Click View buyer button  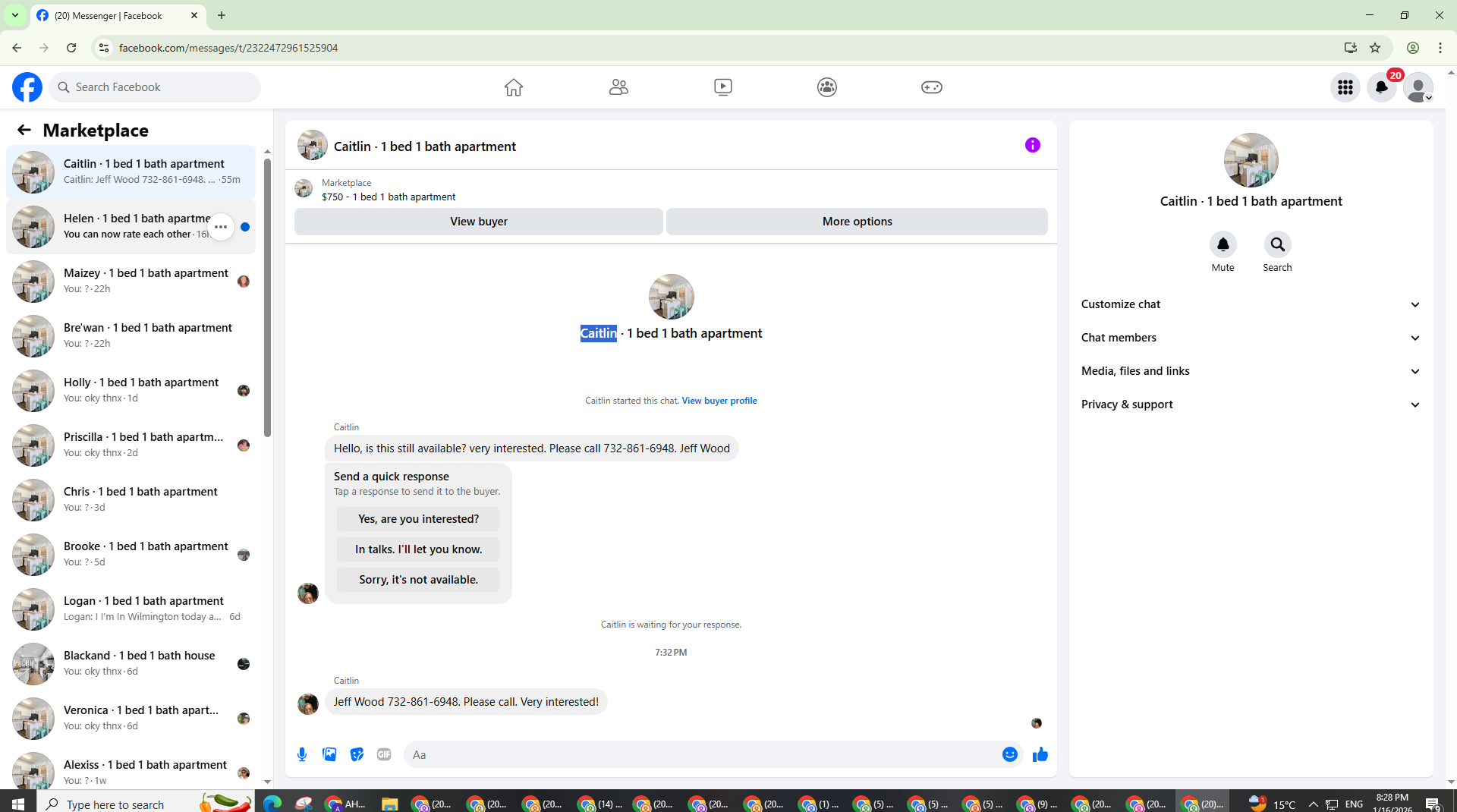coord(479,222)
